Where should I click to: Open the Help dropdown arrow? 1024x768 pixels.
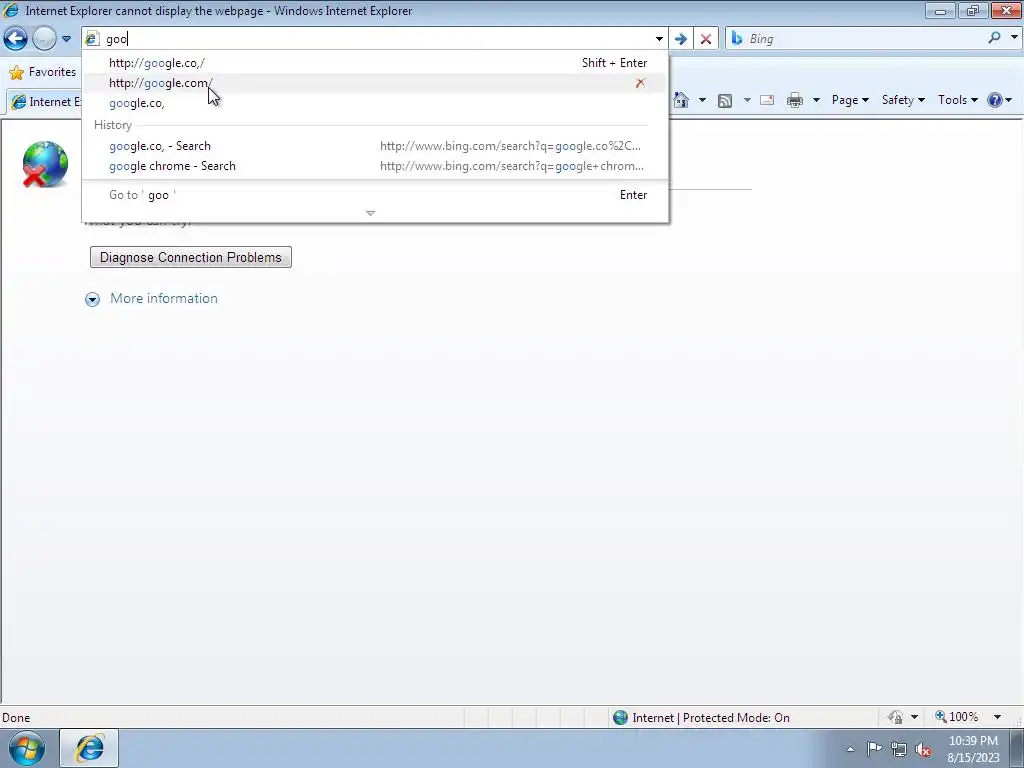pyautogui.click(x=1009, y=100)
